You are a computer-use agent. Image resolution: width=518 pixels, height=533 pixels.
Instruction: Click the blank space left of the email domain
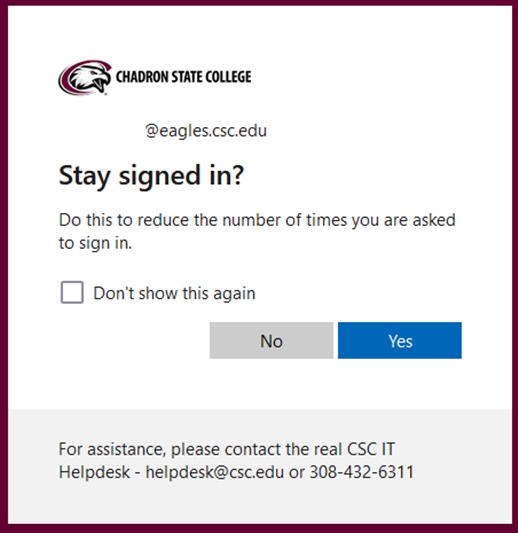click(101, 131)
